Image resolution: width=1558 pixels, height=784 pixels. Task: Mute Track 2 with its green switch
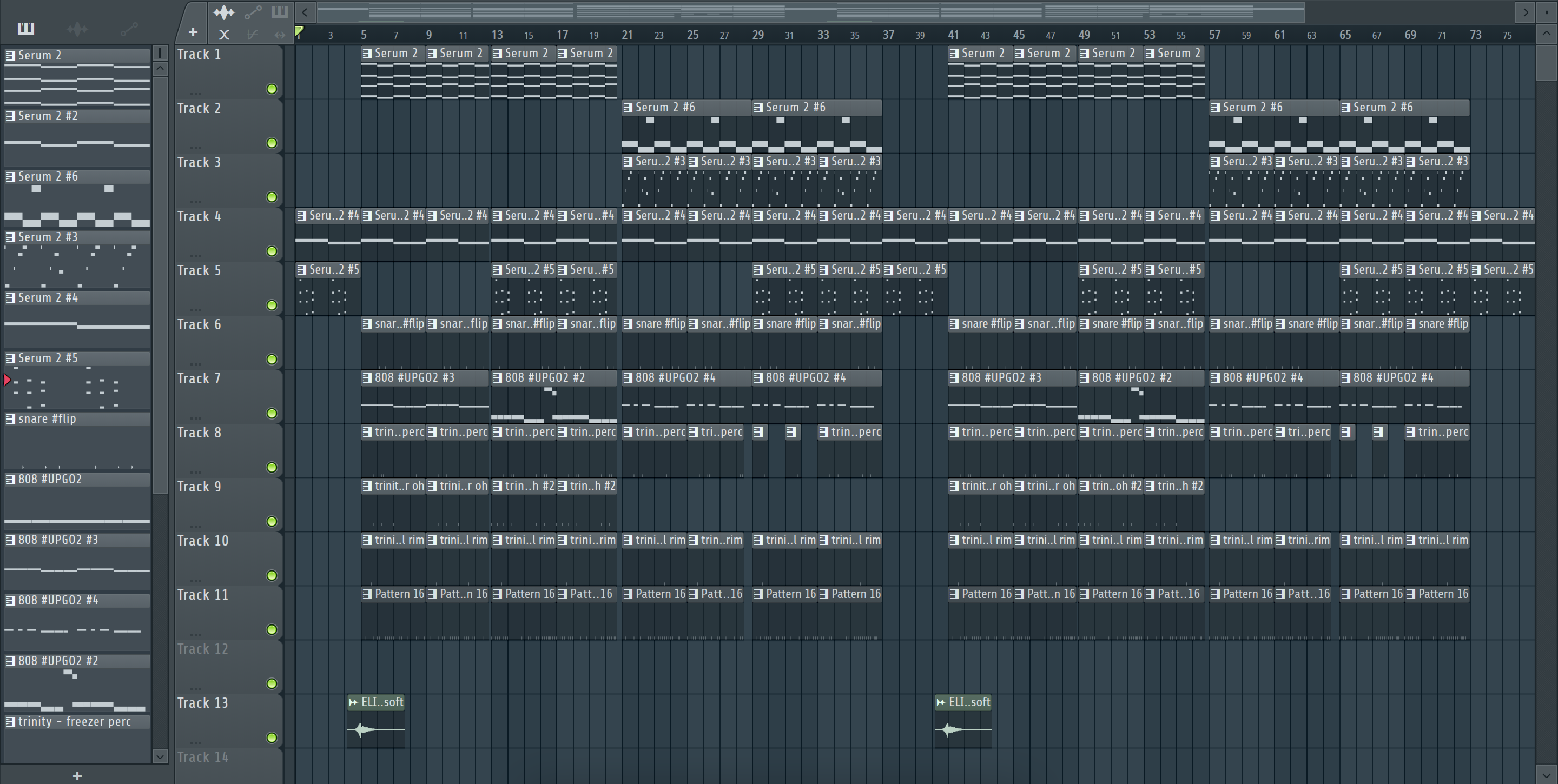click(x=272, y=143)
